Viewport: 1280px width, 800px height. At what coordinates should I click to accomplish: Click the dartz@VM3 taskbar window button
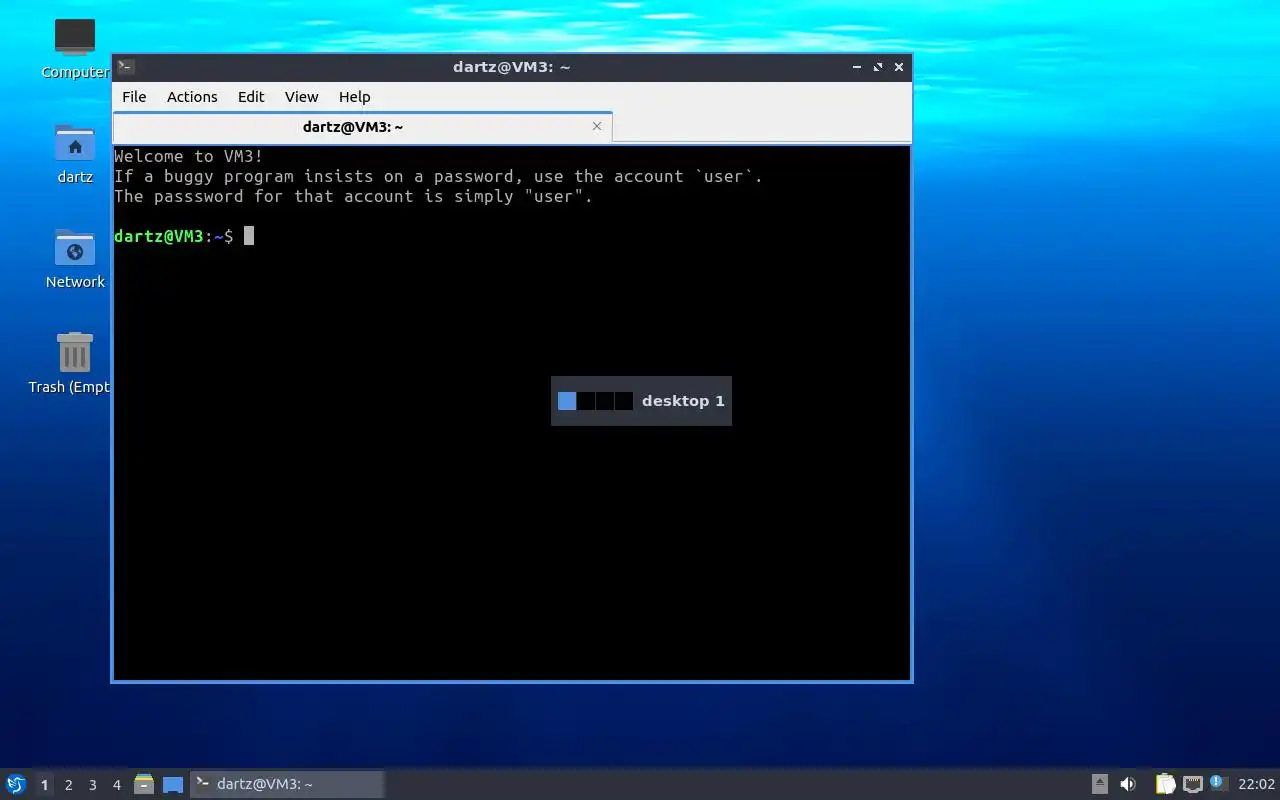pyautogui.click(x=287, y=784)
